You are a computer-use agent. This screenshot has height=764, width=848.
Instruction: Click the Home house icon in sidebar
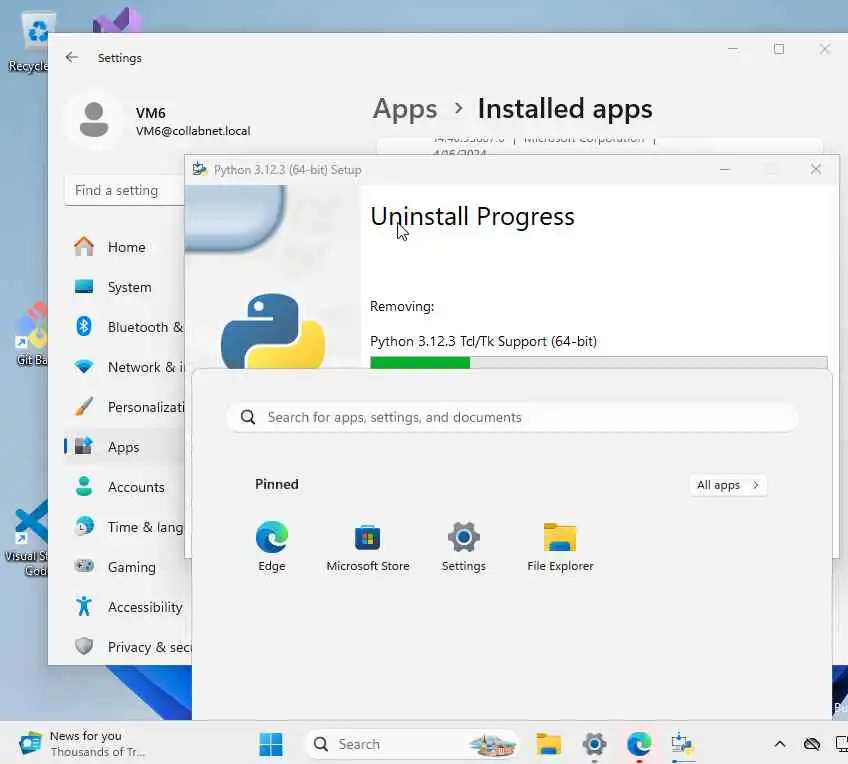[84, 247]
